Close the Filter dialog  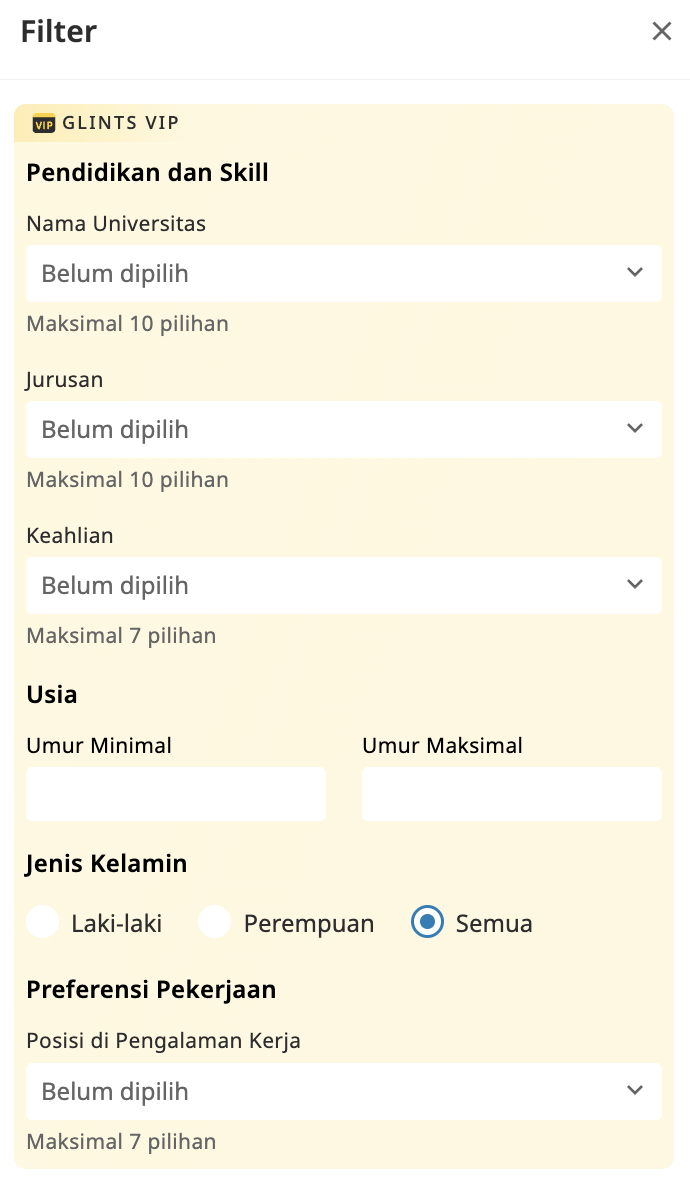(662, 31)
